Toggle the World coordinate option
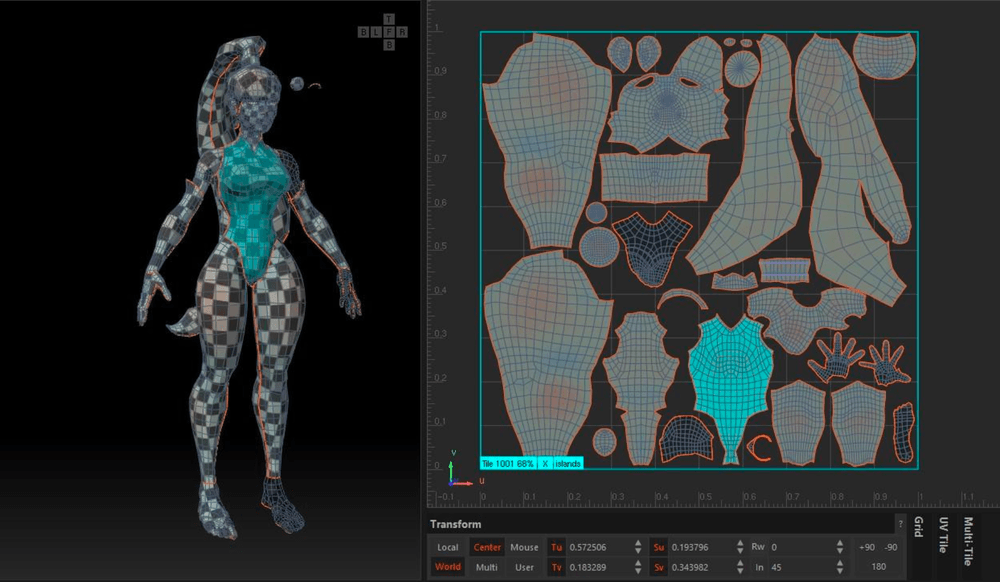 447,567
